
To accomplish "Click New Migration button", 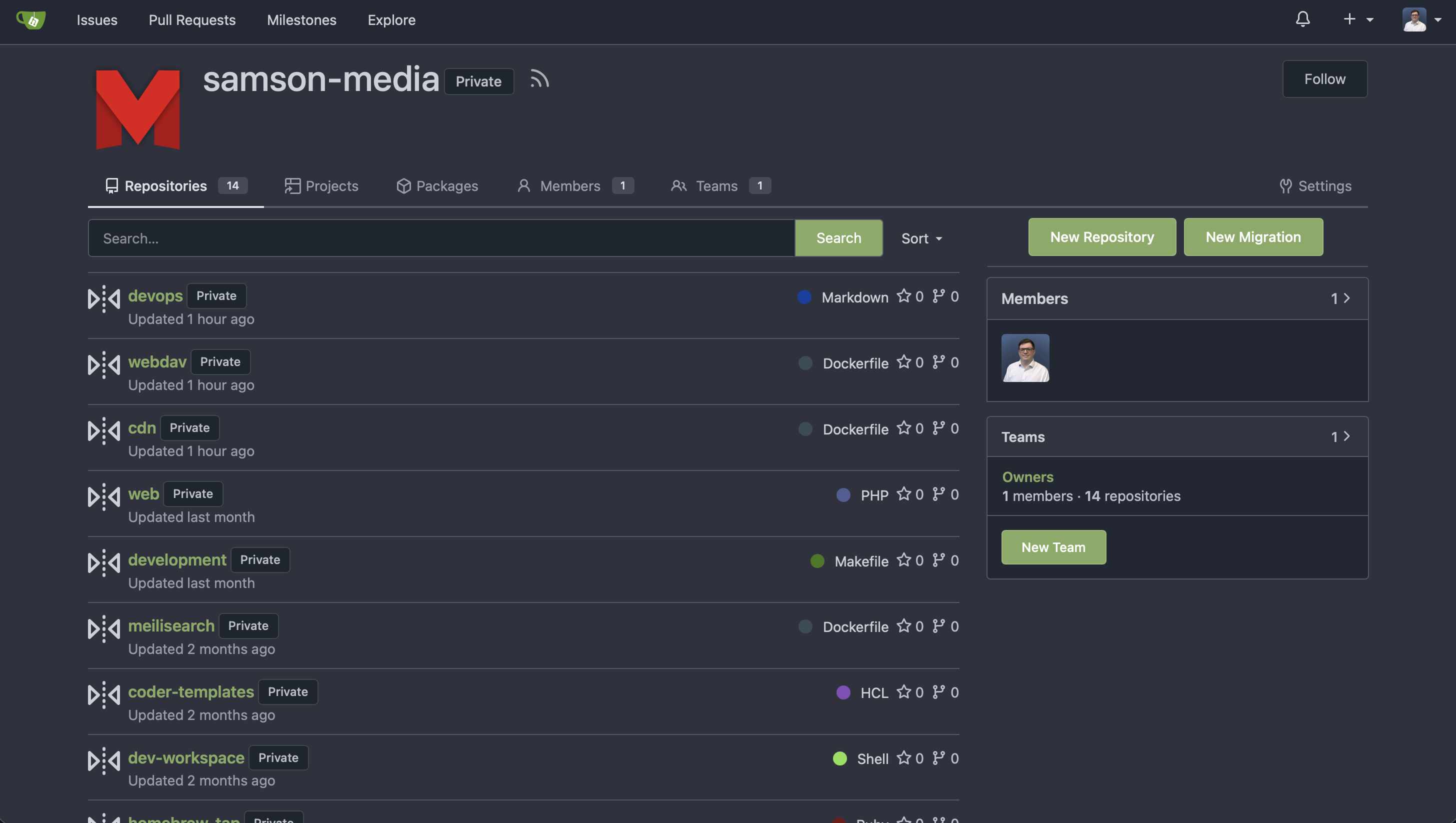I will [x=1253, y=237].
